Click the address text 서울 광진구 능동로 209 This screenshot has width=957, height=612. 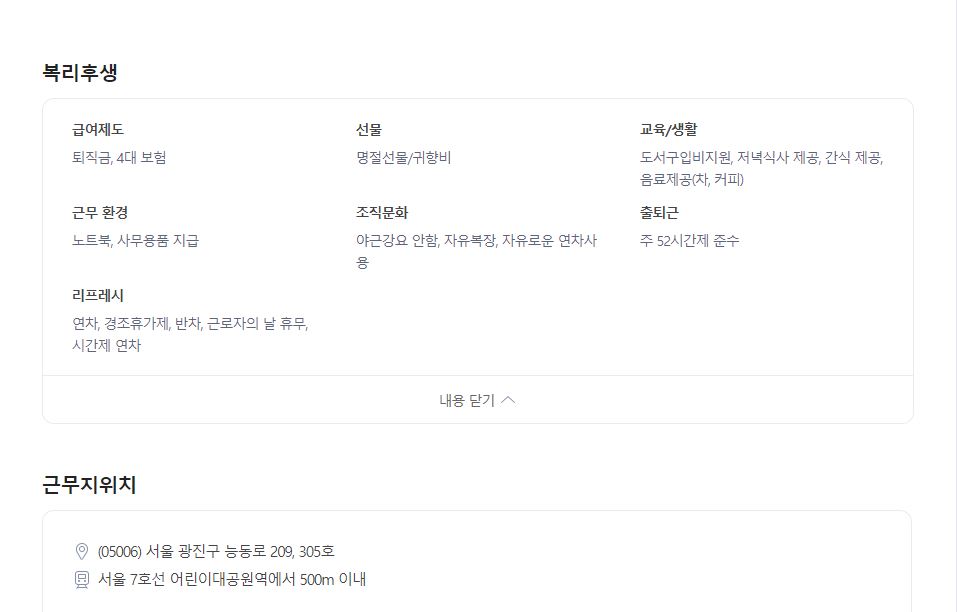[220, 552]
